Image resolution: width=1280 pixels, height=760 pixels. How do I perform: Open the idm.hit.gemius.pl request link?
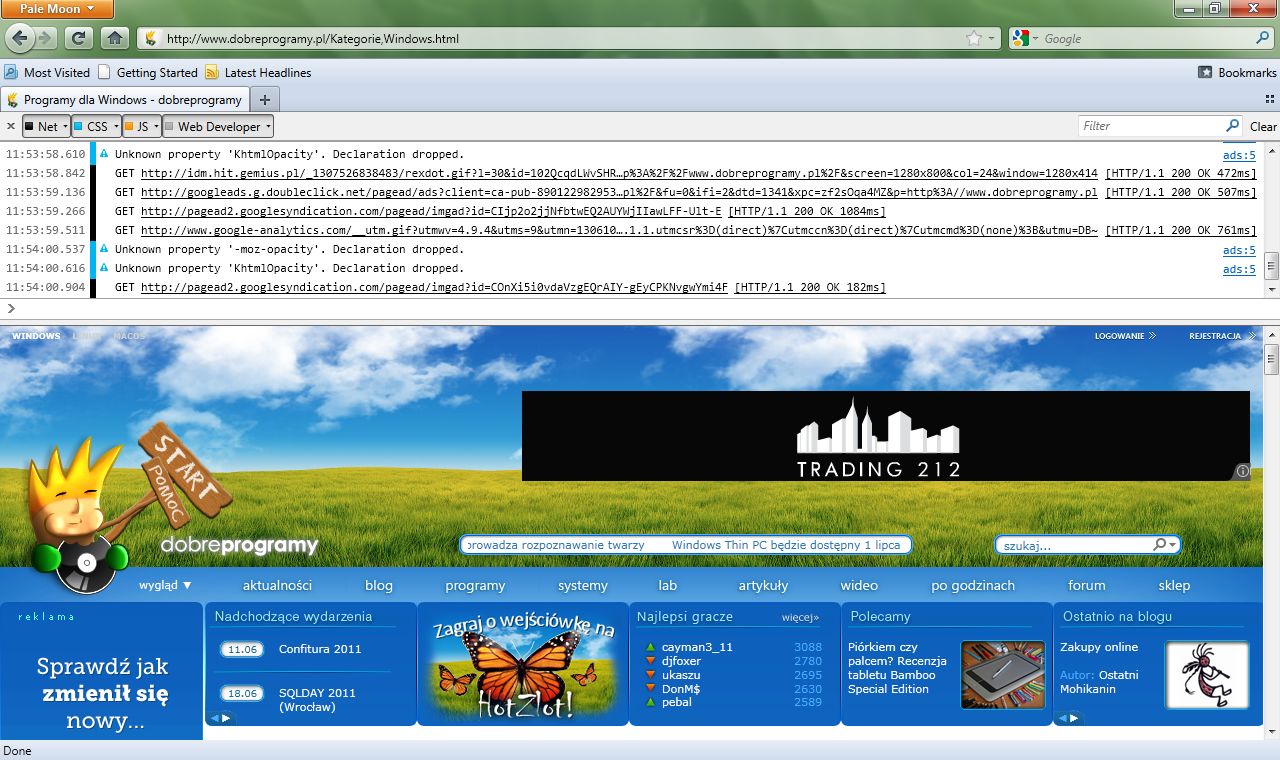click(619, 173)
